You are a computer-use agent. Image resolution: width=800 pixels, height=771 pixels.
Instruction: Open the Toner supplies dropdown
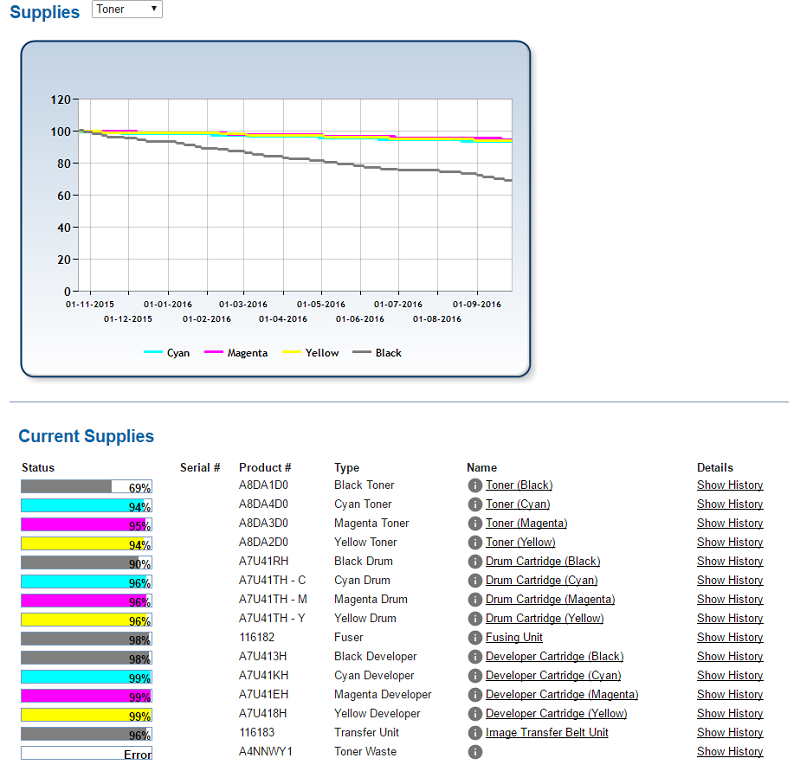(127, 9)
